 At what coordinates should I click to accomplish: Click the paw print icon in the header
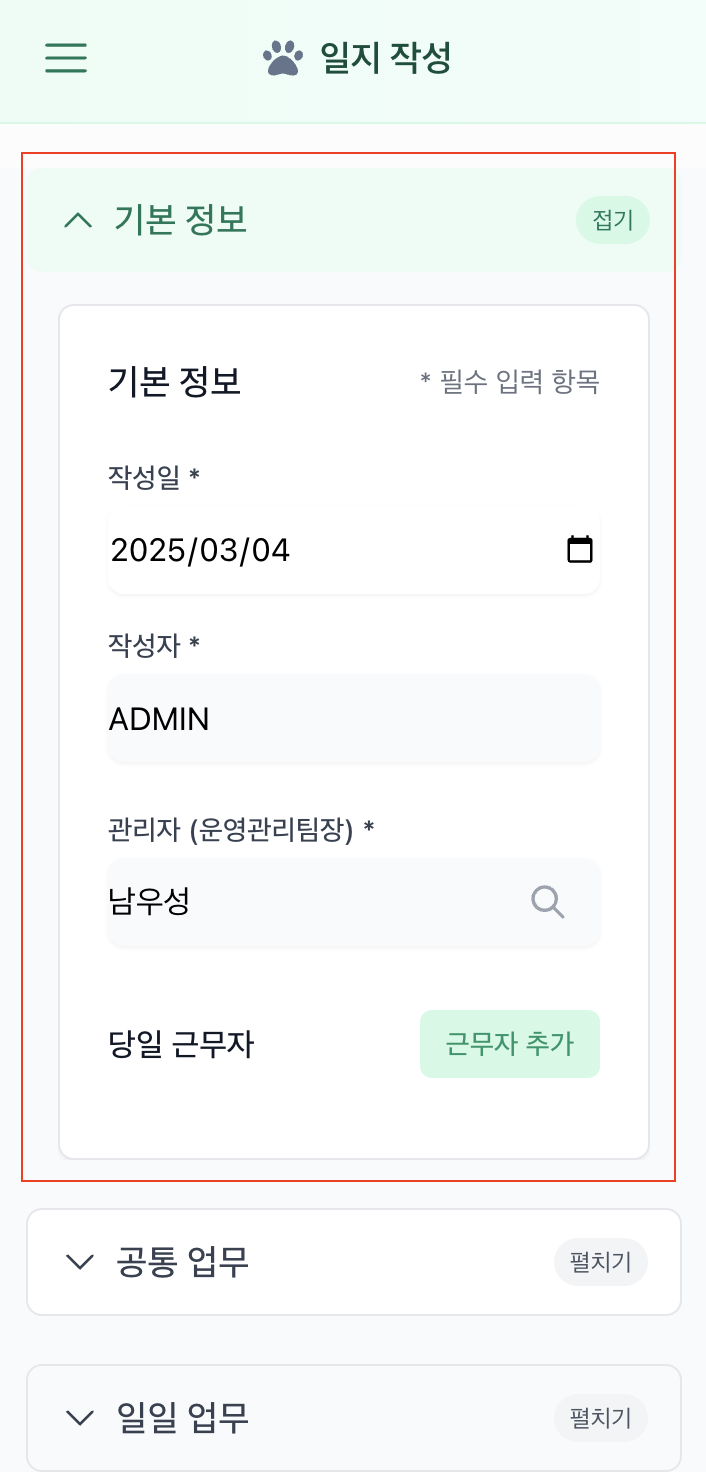[283, 57]
